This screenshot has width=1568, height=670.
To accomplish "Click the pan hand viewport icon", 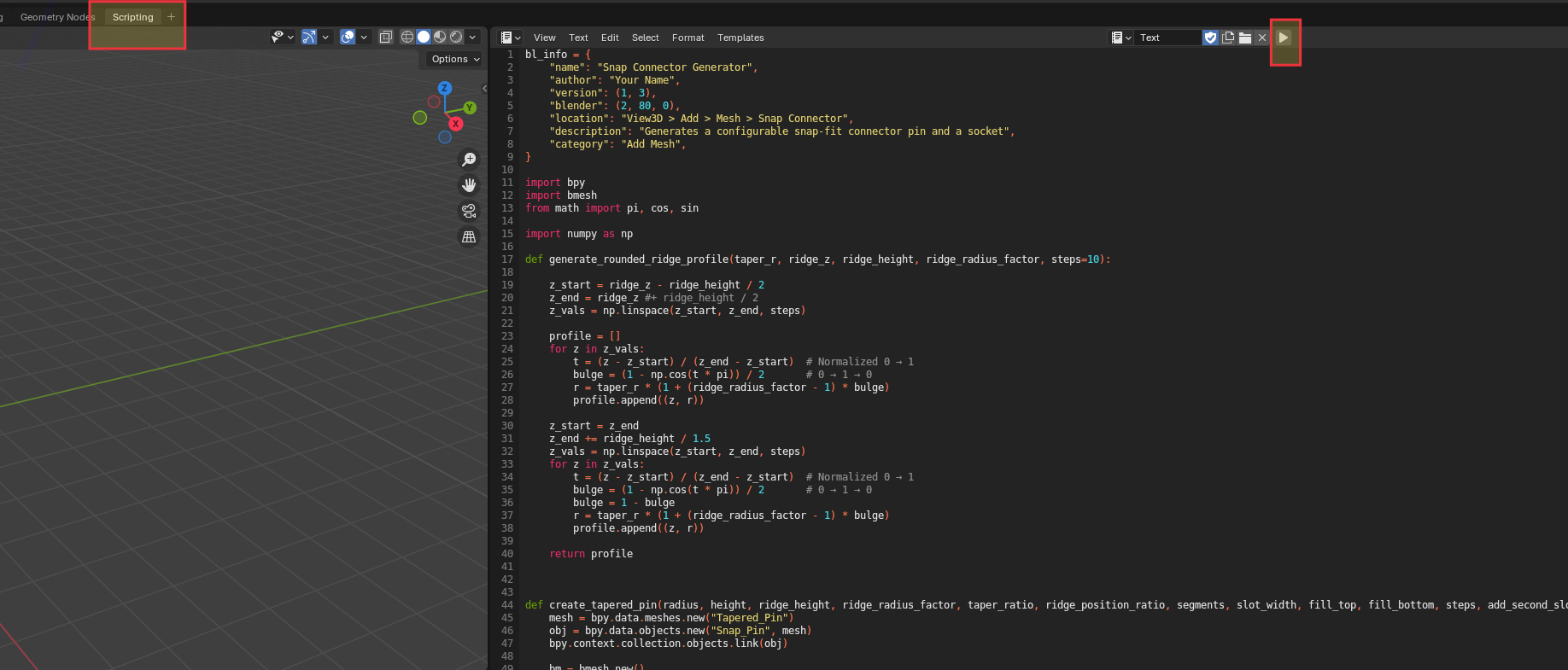I will pyautogui.click(x=469, y=185).
